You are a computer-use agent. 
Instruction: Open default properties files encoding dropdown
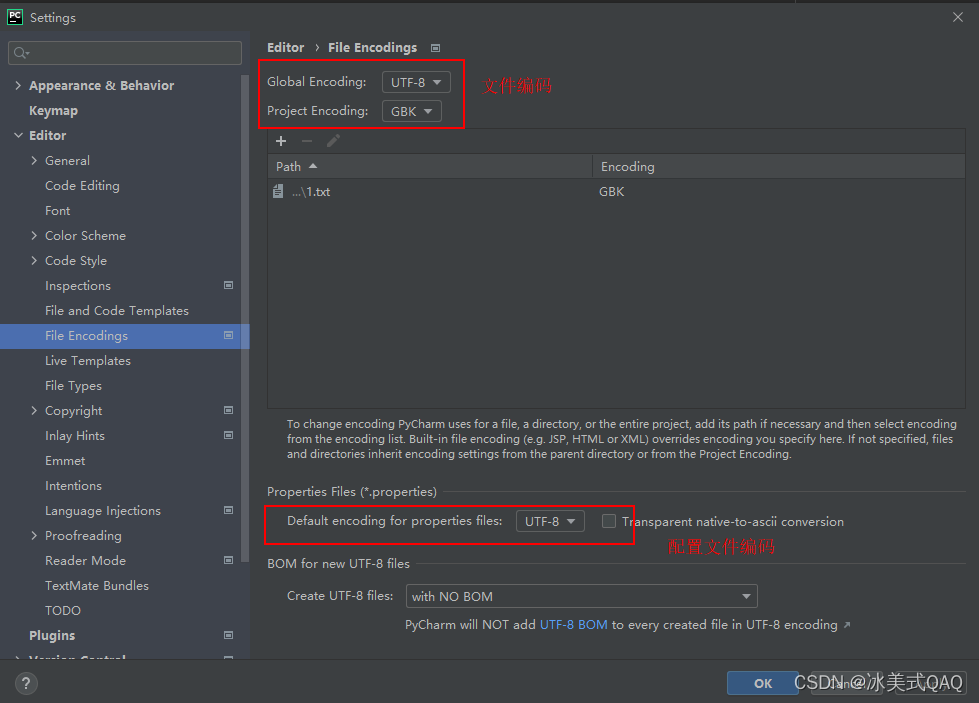pos(550,521)
